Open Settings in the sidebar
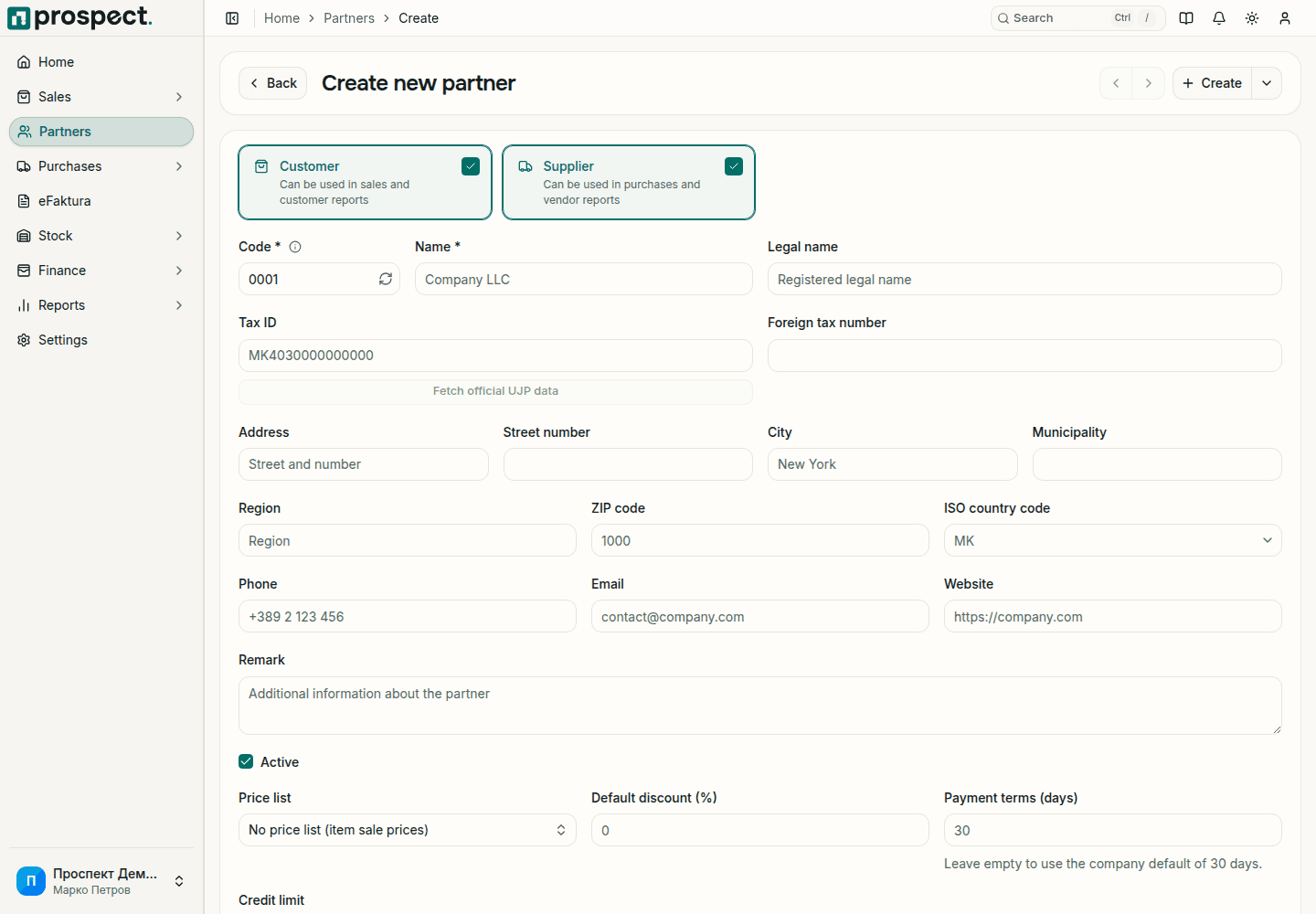The width and height of the screenshot is (1316, 914). point(101,340)
